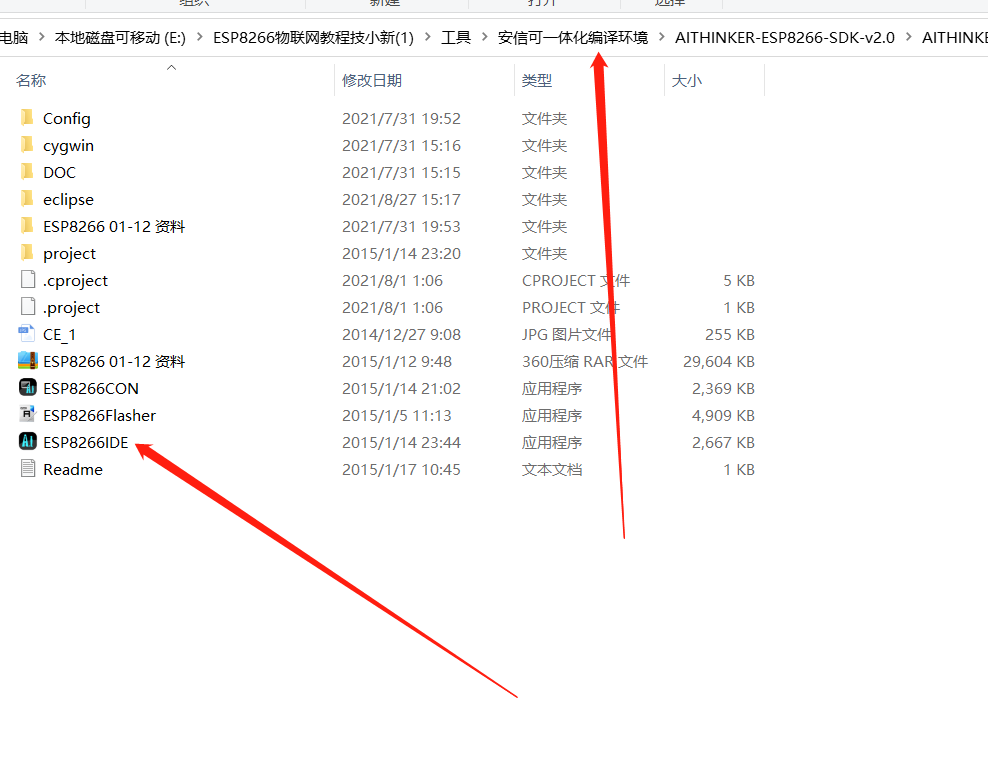Viewport: 988px width, 760px height.
Task: Expand chevron after 安信可一体化编译环境
Action: pos(662,37)
